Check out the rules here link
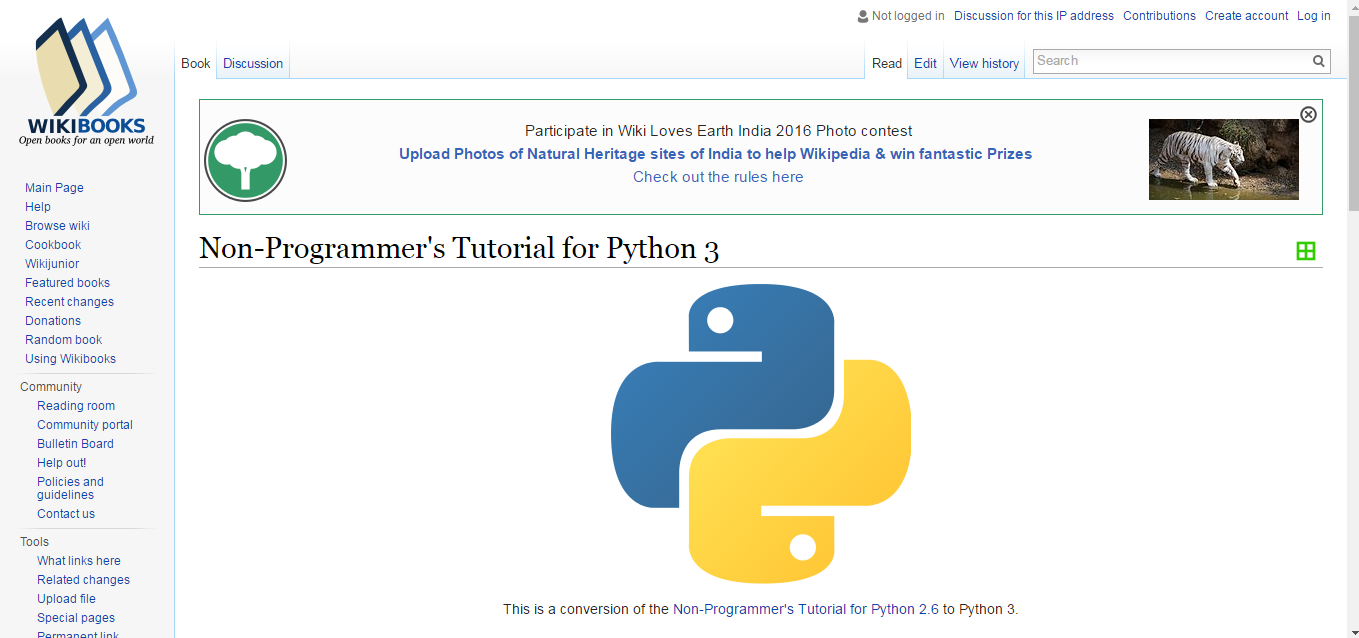1359x638 pixels. point(717,176)
